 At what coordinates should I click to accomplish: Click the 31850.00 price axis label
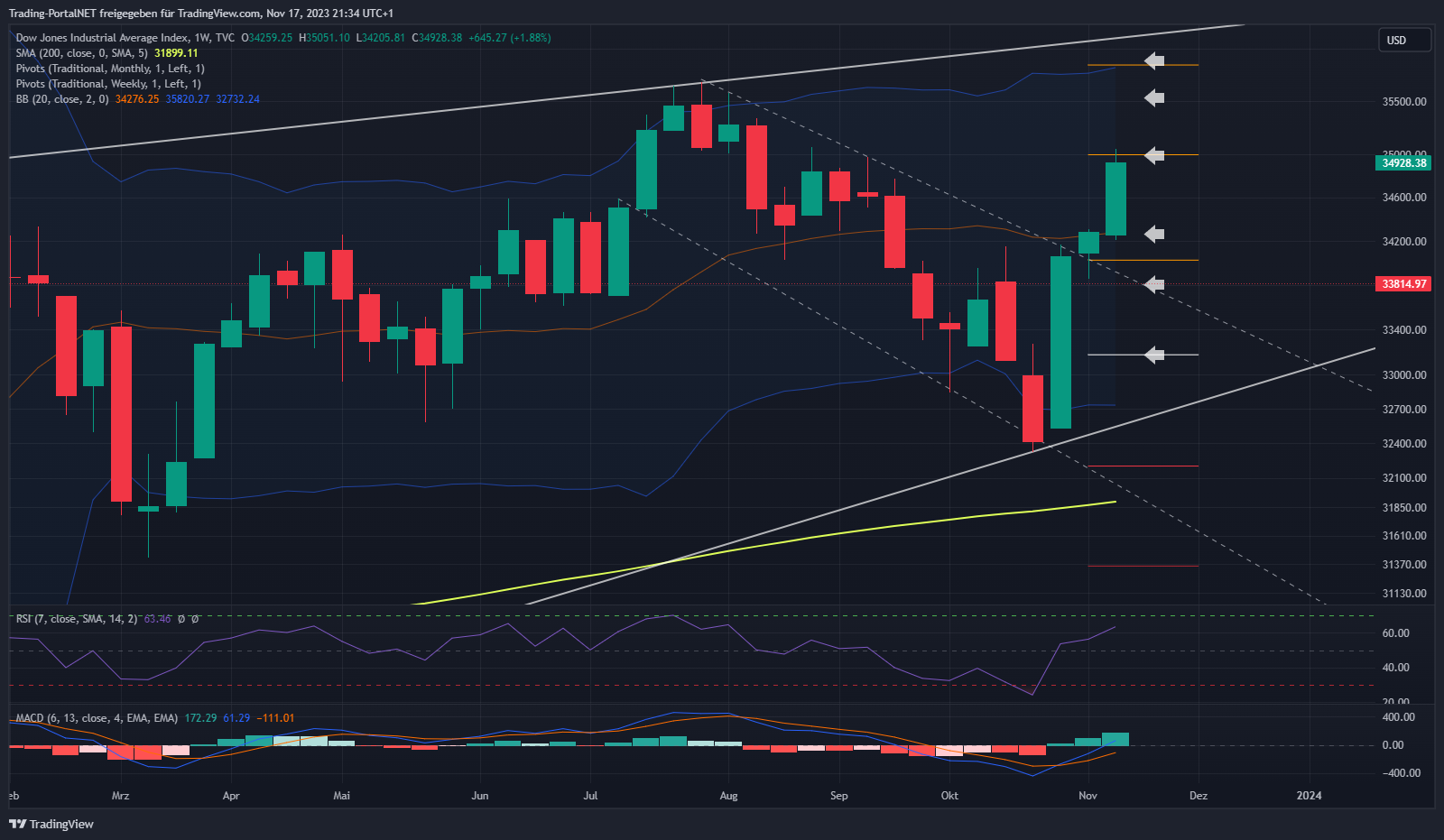click(x=1404, y=508)
